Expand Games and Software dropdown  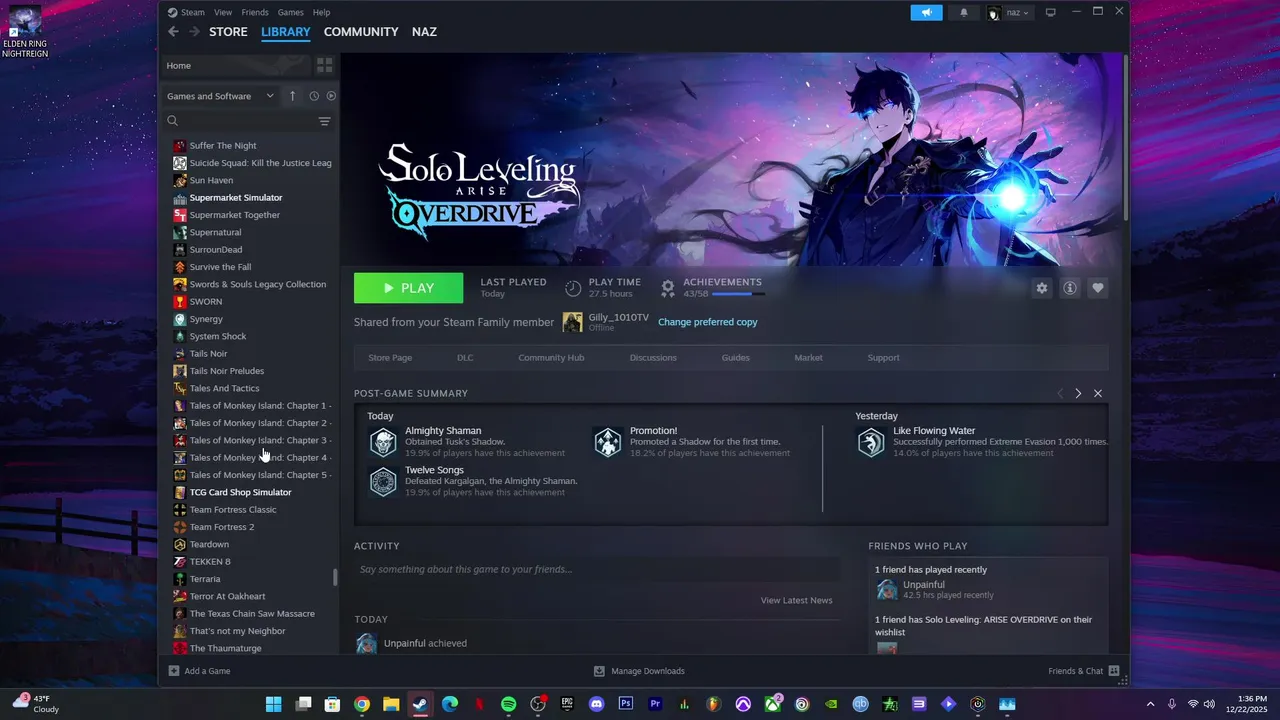coord(220,96)
